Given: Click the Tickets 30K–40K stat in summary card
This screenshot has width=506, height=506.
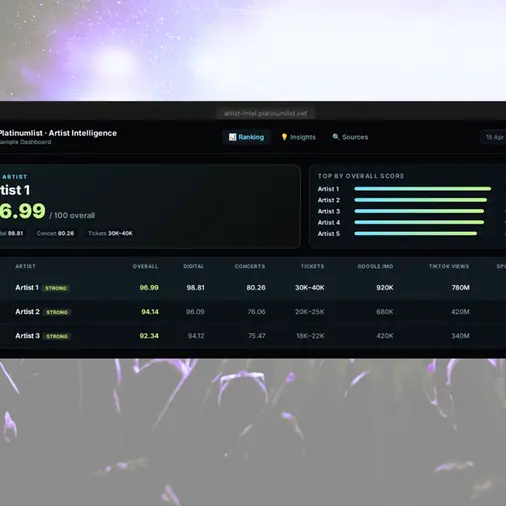Looking at the screenshot, I should (x=110, y=233).
